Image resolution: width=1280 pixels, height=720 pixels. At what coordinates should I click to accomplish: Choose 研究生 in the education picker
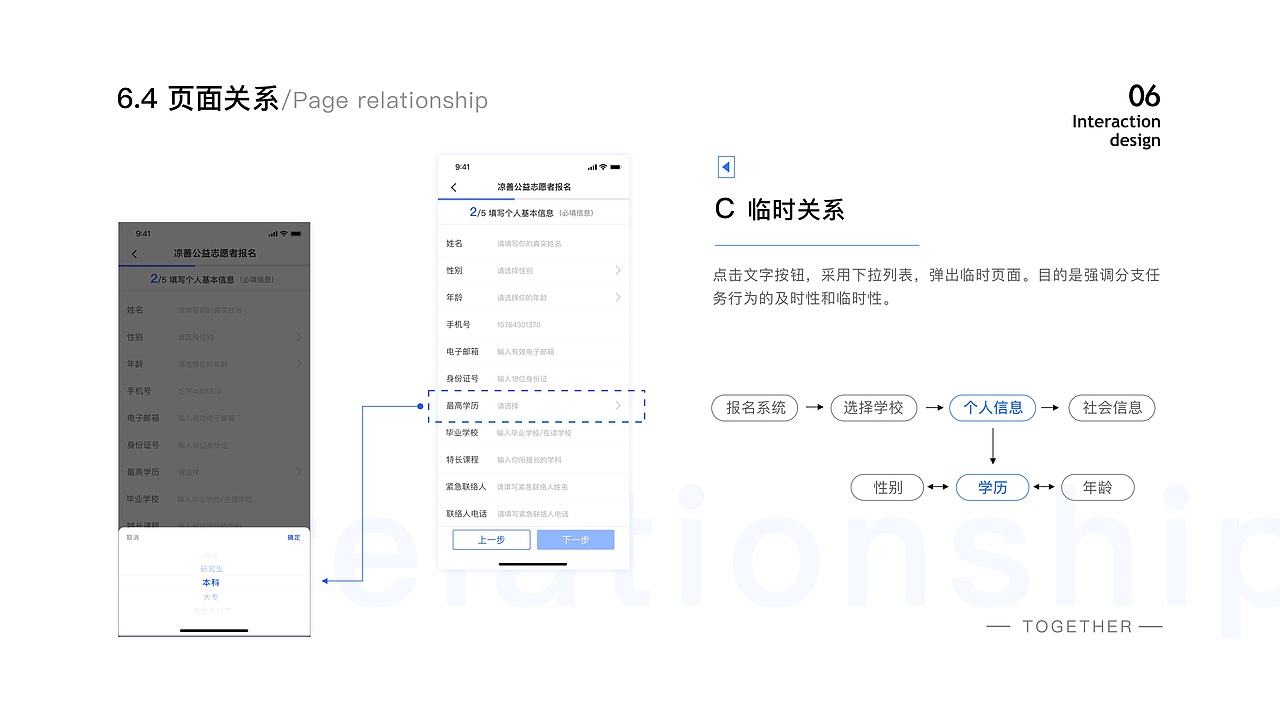pos(211,569)
